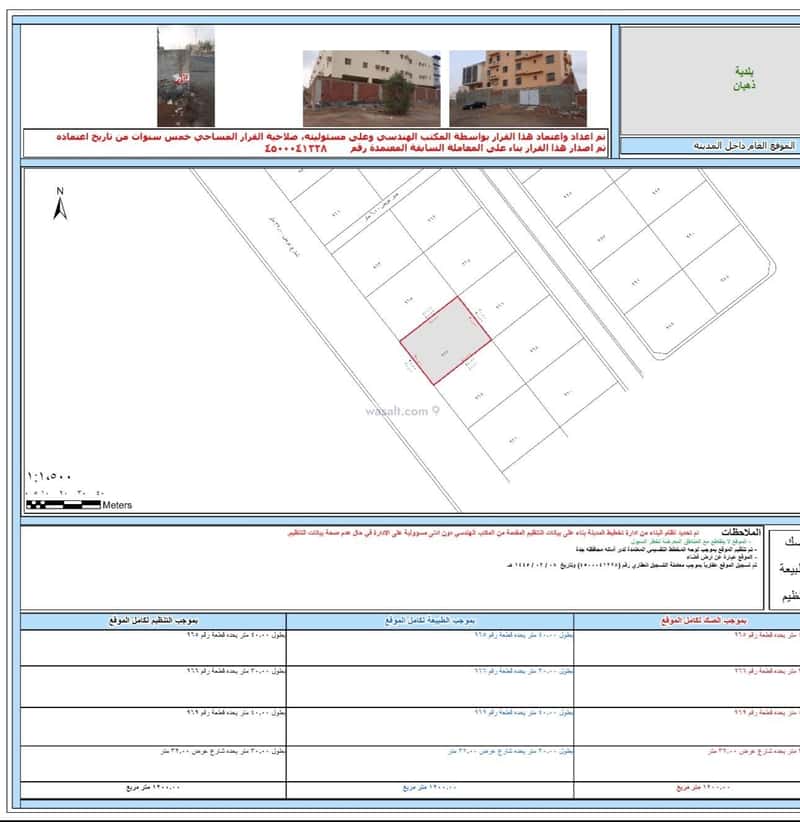Screen dimensions: 800x822
Task: Click the red notice line starting 'تم اعداد واعتماد'
Action: 331,136
